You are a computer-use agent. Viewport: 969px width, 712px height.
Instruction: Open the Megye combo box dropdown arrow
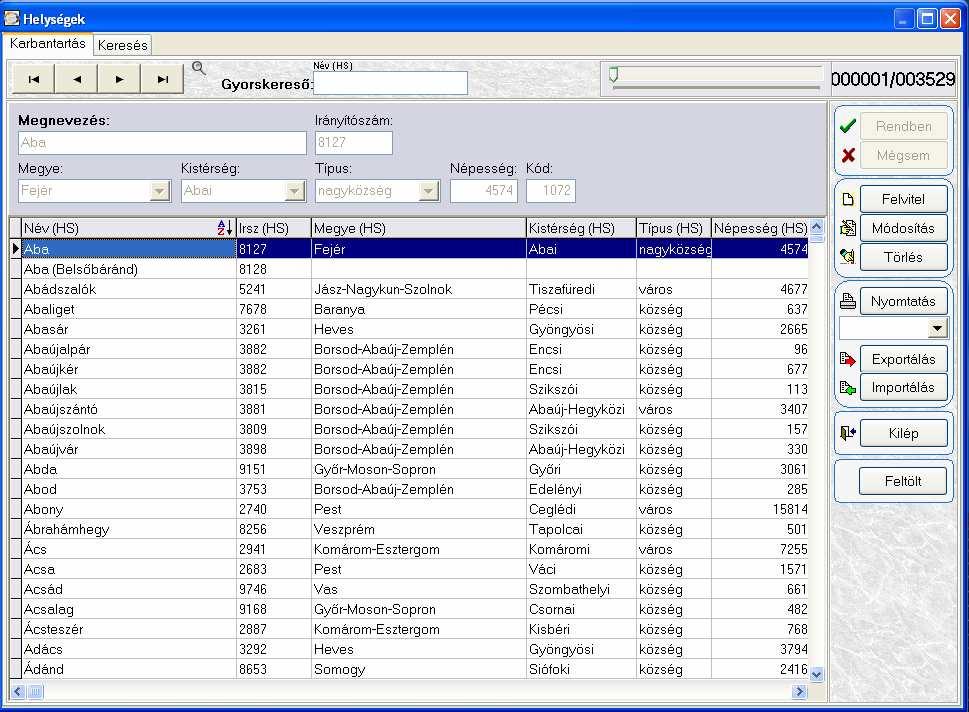click(x=160, y=190)
